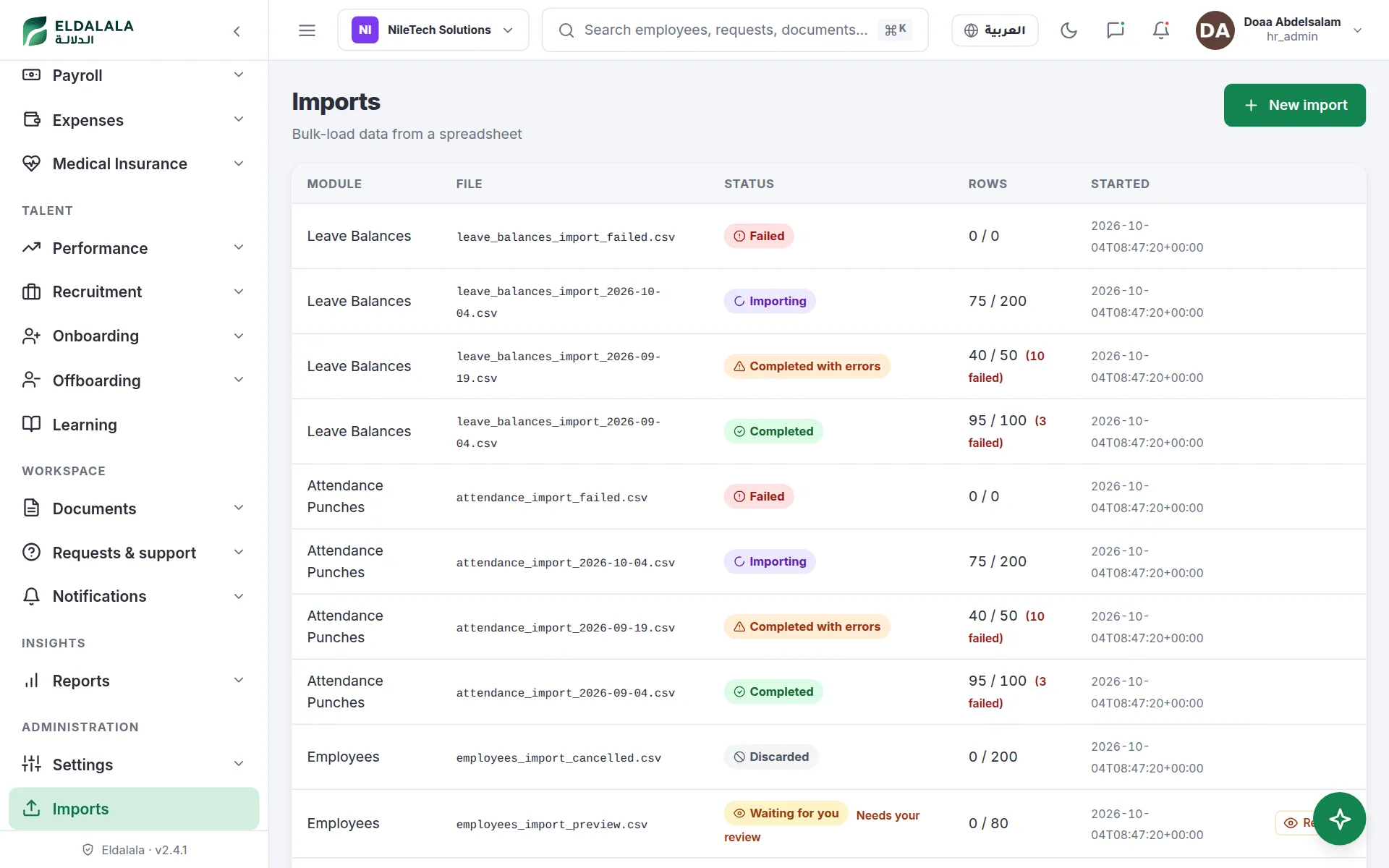Click the search magnifier icon
The height and width of the screenshot is (868, 1389).
point(566,30)
